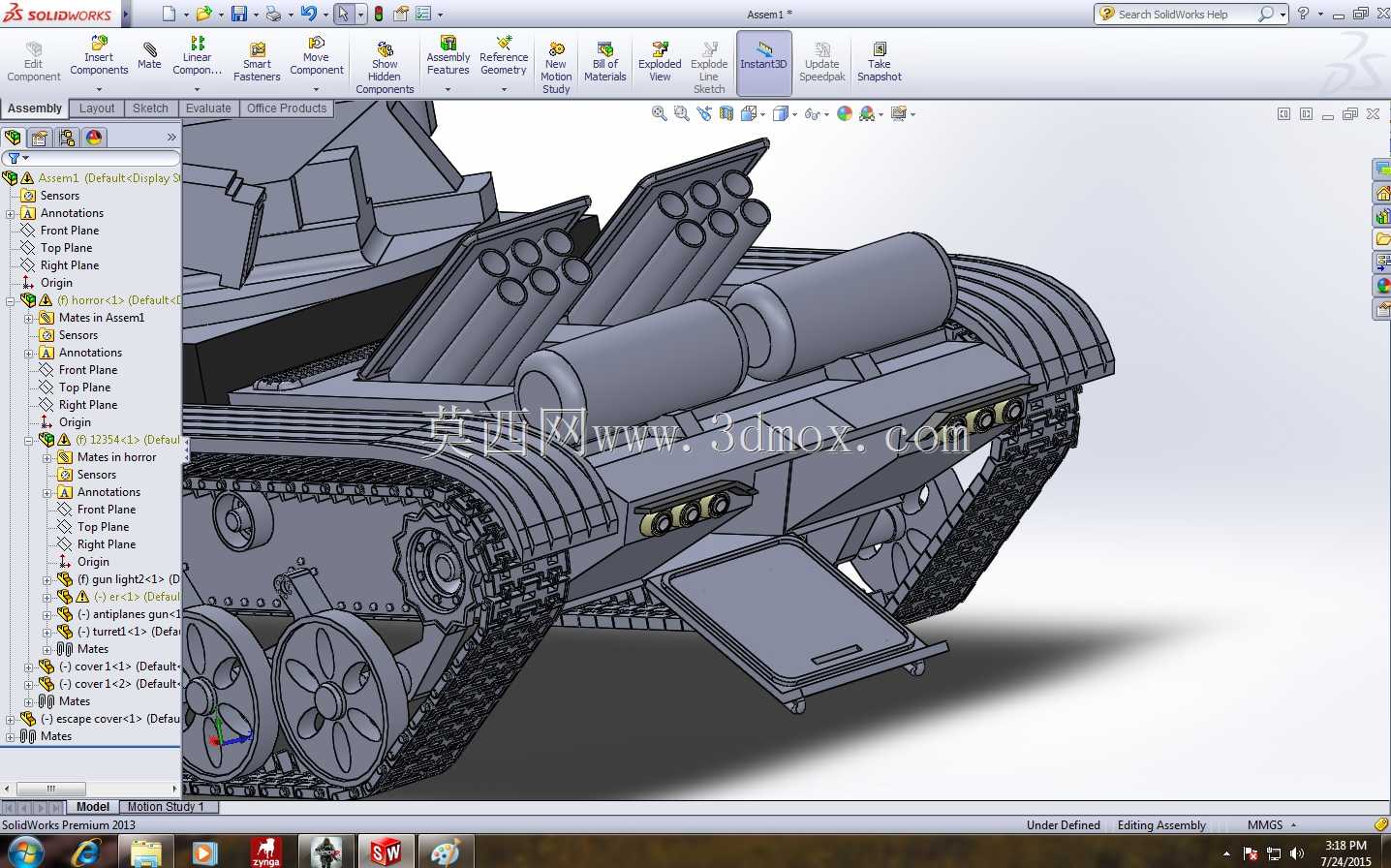Select the Model tab
Screen dimensions: 1391x868
93,807
